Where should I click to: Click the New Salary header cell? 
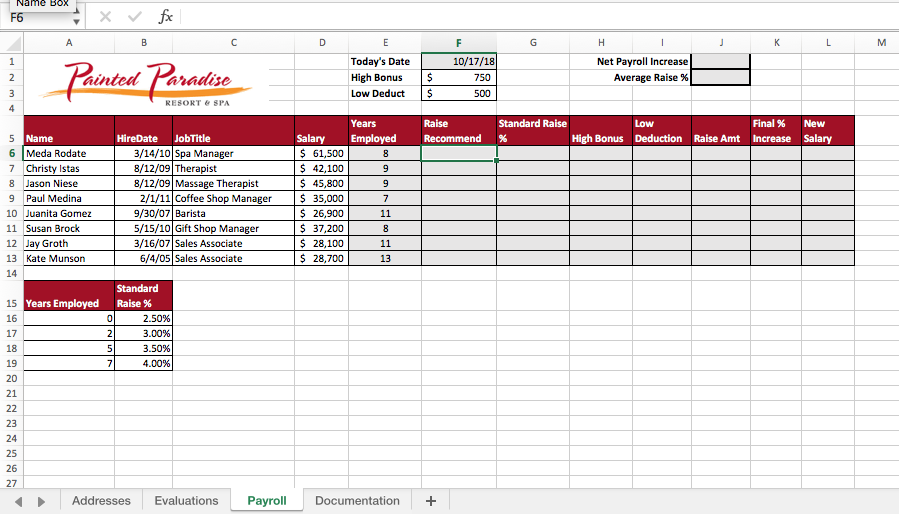pos(828,130)
